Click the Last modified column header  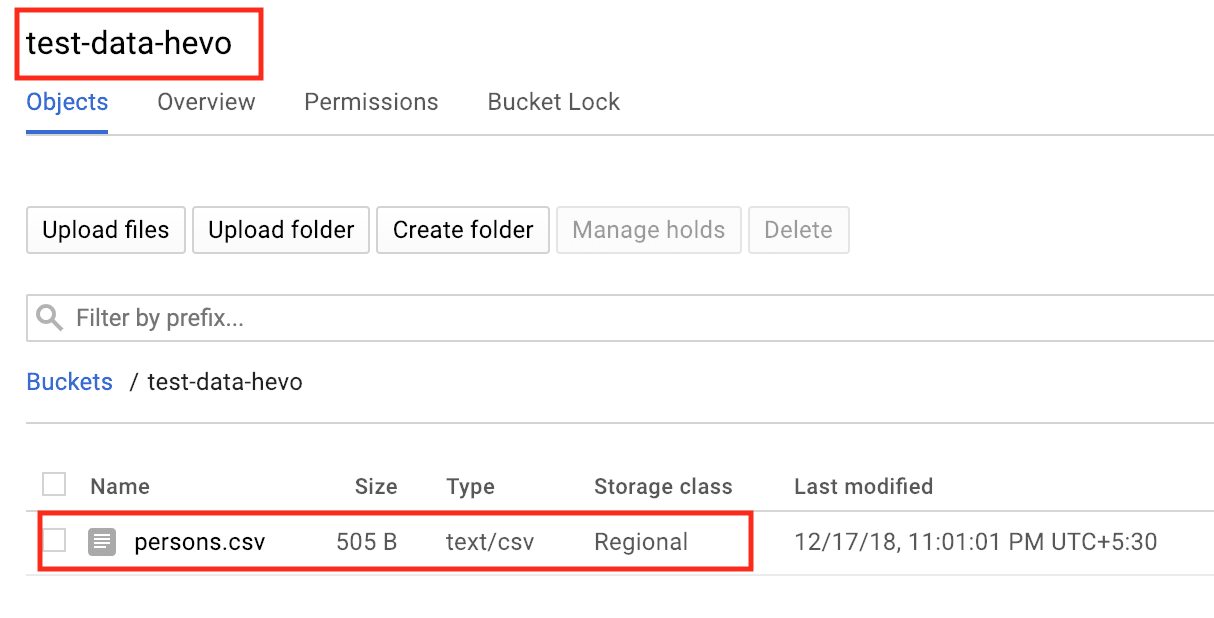click(863, 486)
